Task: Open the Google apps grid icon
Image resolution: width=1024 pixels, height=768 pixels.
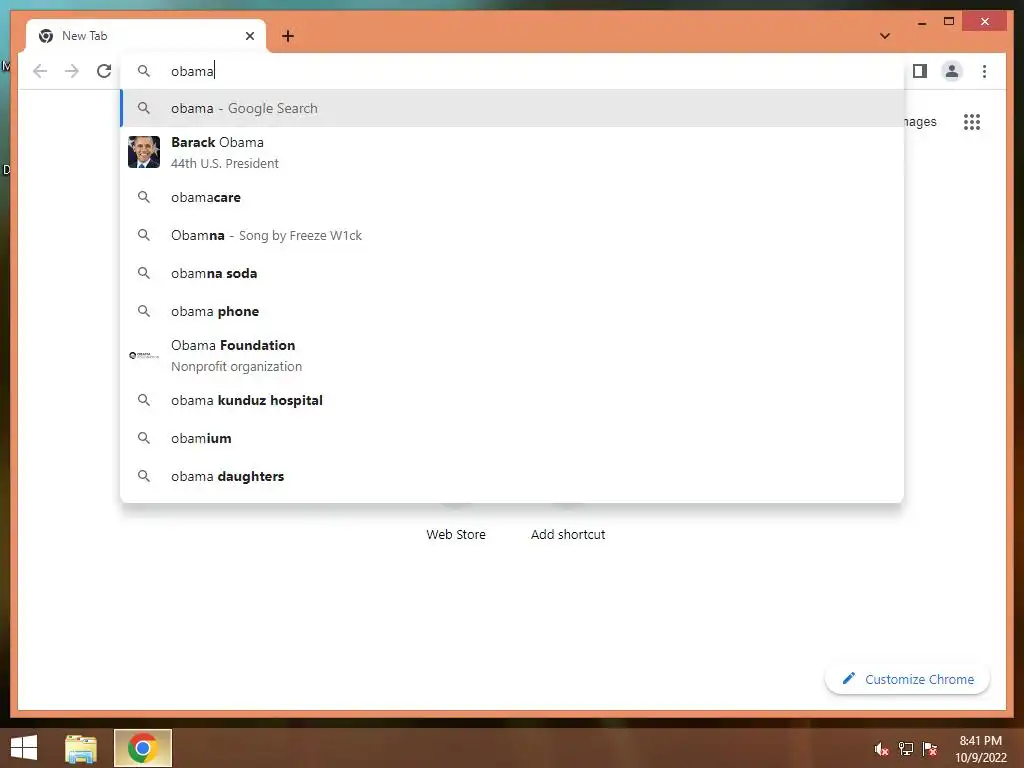Action: [972, 121]
